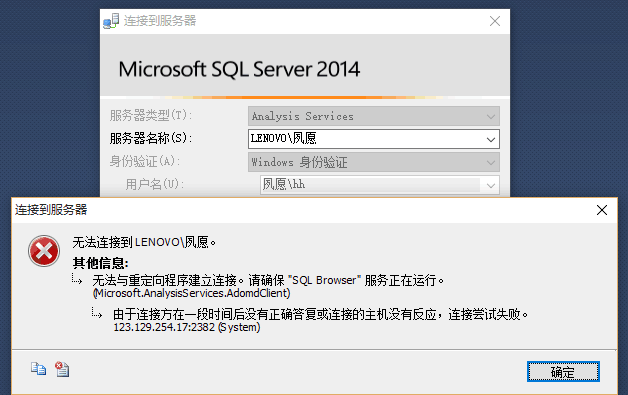628x395 pixels.
Task: Click the Microsoft.AnalysisServices.AdomdClient text
Action: (x=191, y=293)
